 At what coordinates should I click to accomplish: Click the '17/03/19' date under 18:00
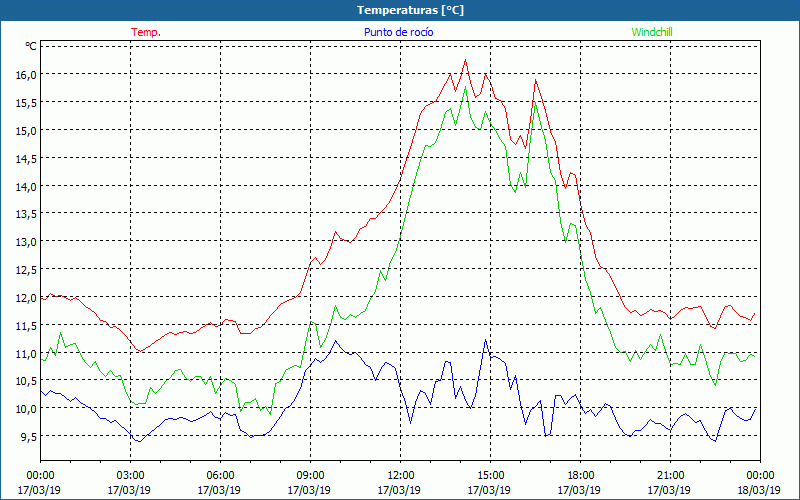[x=579, y=490]
